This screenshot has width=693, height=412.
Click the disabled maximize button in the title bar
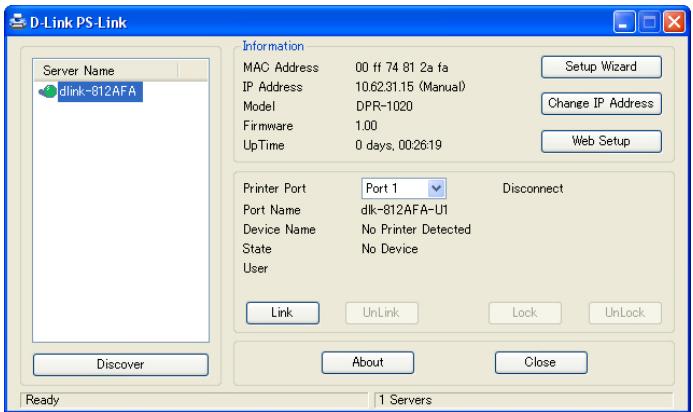coord(649,22)
